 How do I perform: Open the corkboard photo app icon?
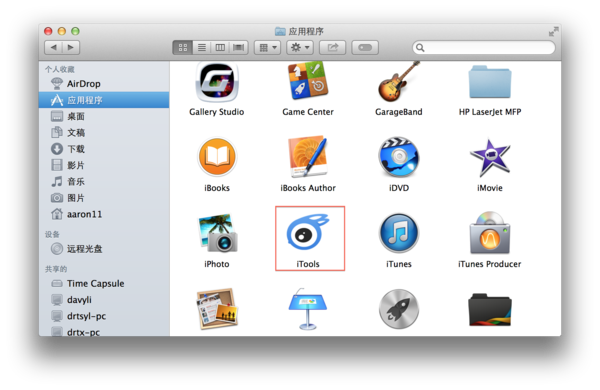pyautogui.click(x=217, y=309)
